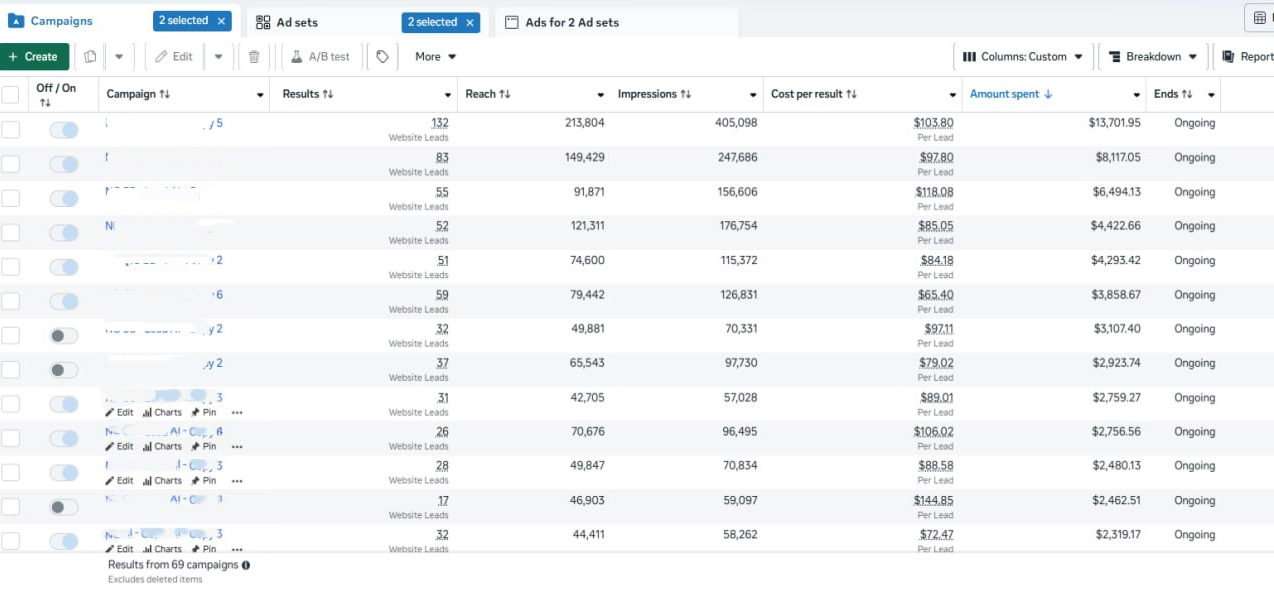Image resolution: width=1274 pixels, height=590 pixels.
Task: Open the Columns: Custom dropdown
Action: pyautogui.click(x=1022, y=57)
